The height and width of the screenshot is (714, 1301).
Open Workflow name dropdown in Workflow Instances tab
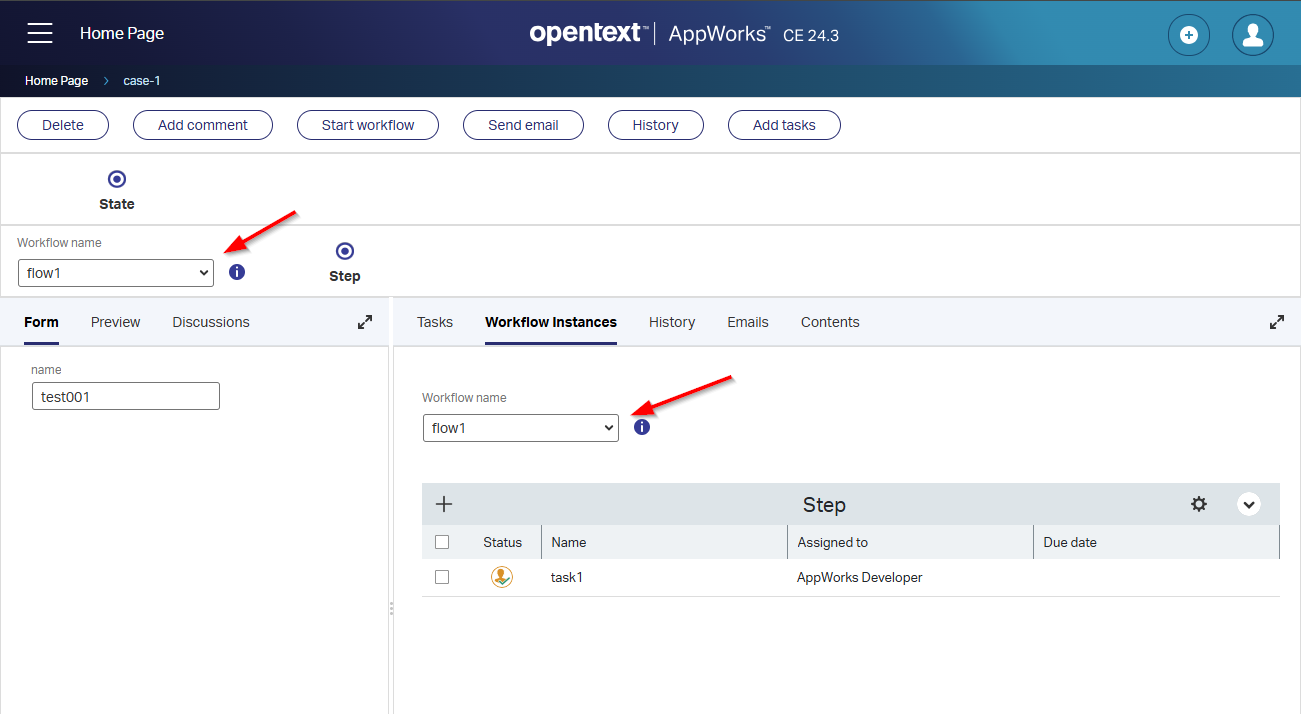520,428
